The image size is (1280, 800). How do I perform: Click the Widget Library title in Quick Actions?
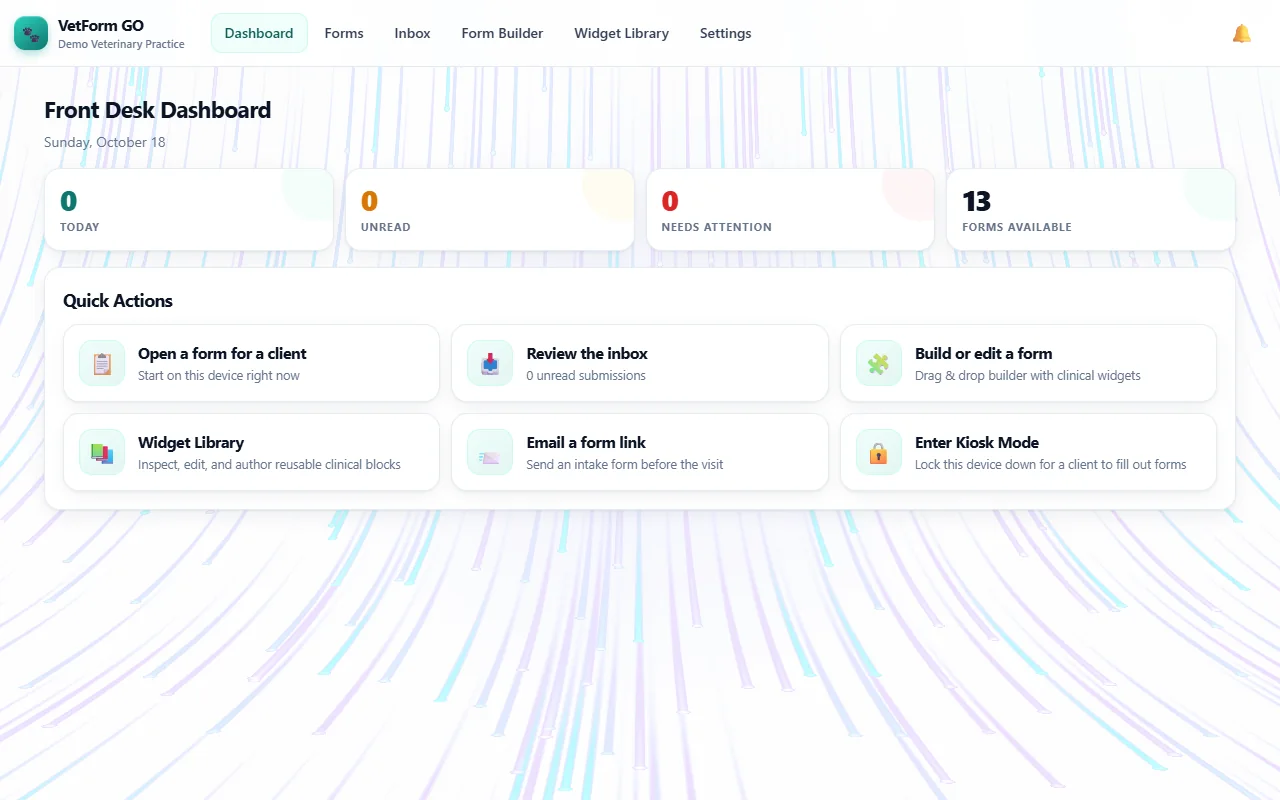pos(191,442)
